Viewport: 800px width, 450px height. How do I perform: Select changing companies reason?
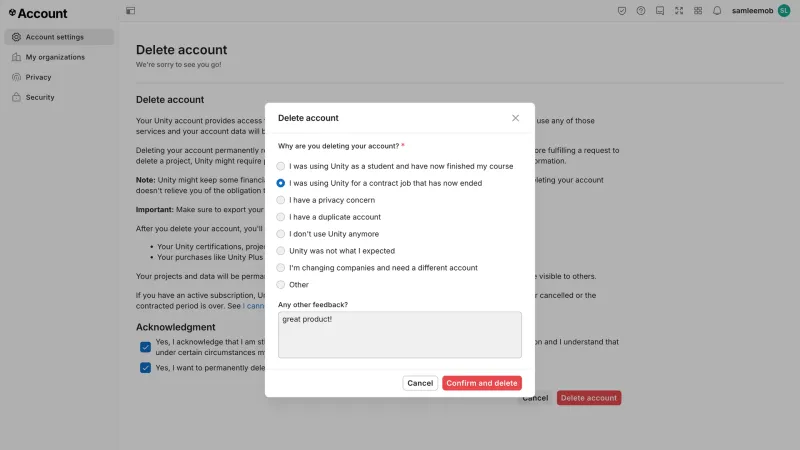[x=281, y=268]
